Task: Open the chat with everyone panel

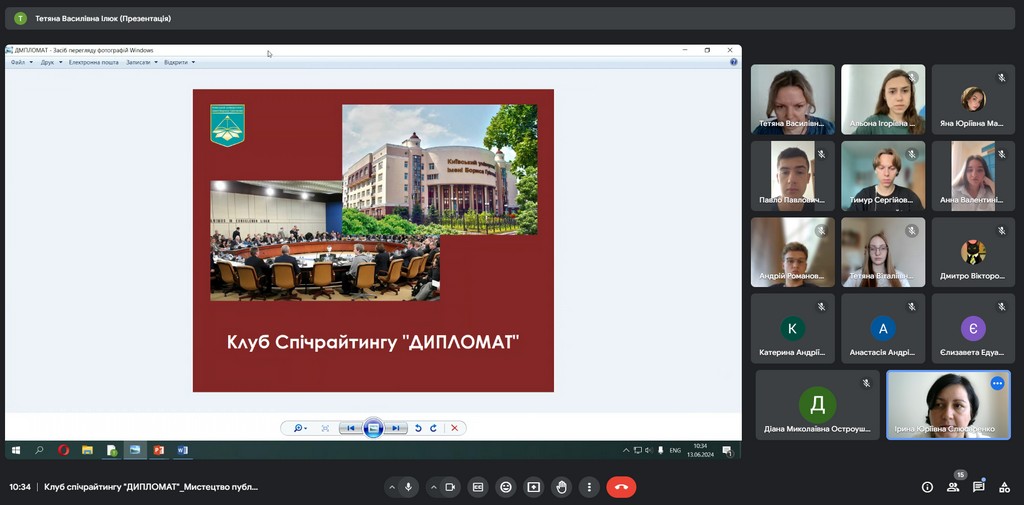Action: point(979,487)
